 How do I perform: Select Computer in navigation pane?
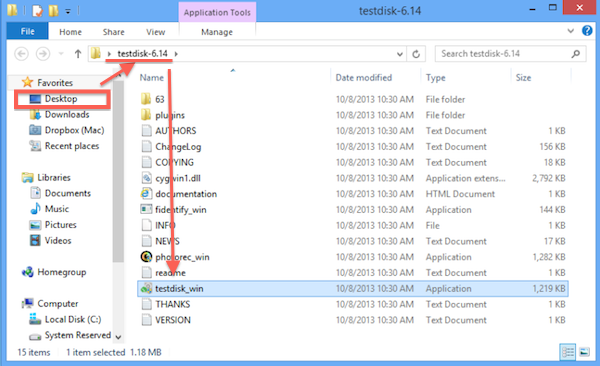tap(57, 304)
